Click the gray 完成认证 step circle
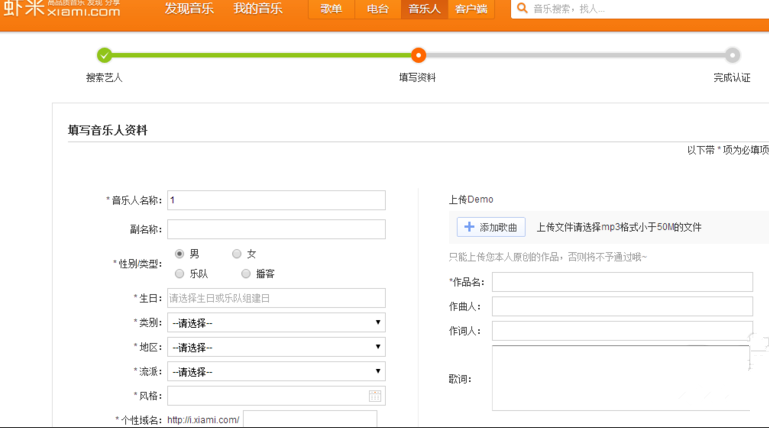 pos(732,56)
